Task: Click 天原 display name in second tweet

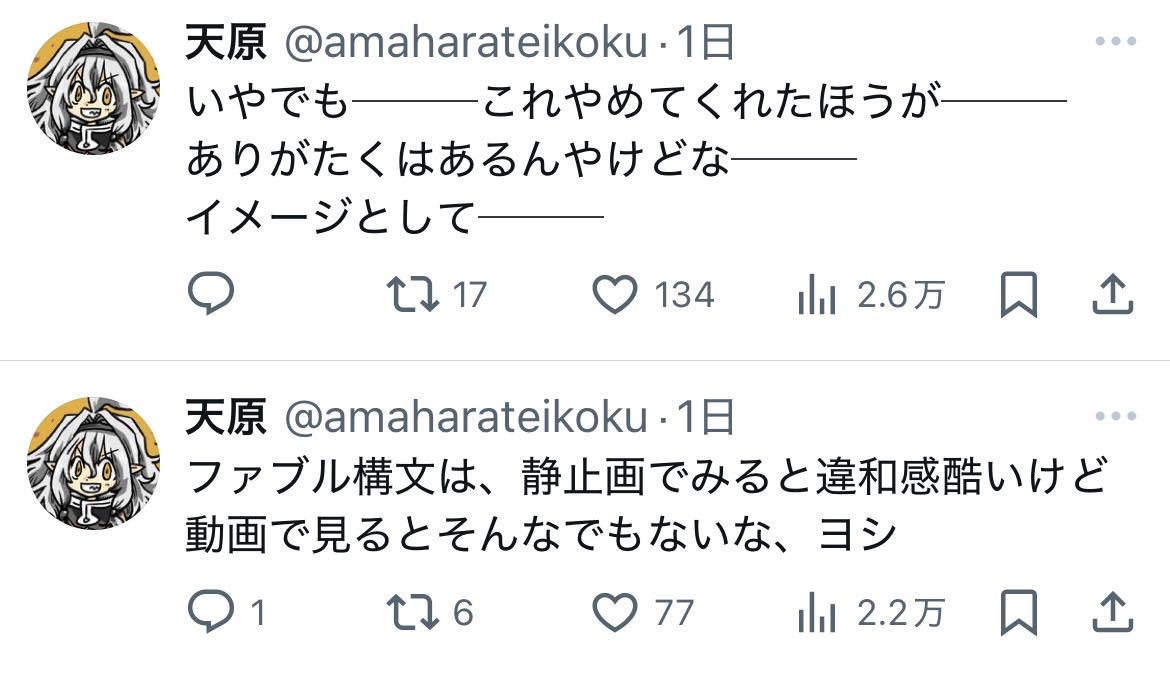Action: click(225, 416)
